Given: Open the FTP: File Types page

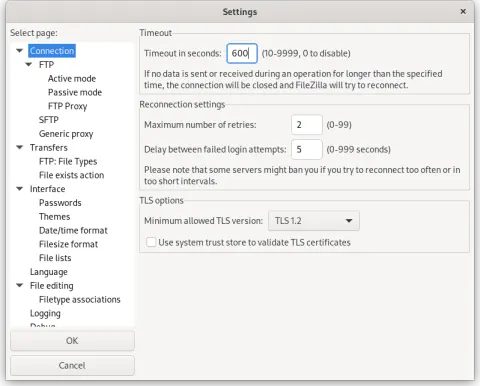Looking at the screenshot, I should tap(68, 162).
